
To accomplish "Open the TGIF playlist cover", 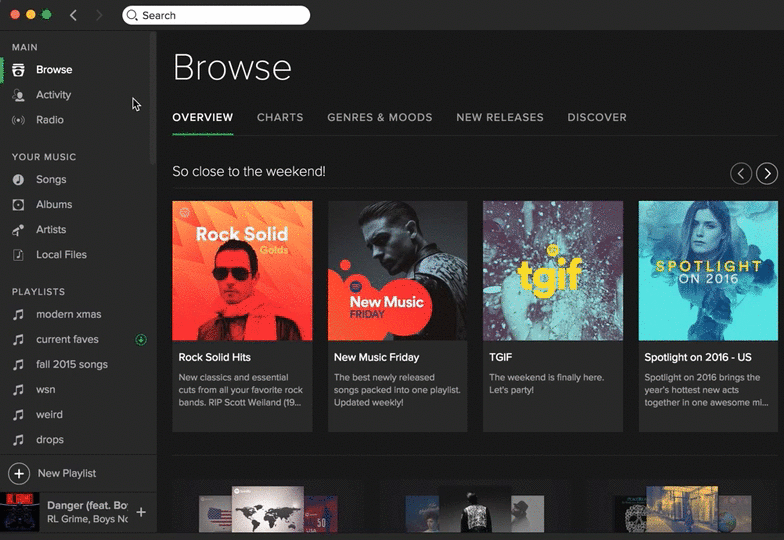I will pyautogui.click(x=553, y=271).
